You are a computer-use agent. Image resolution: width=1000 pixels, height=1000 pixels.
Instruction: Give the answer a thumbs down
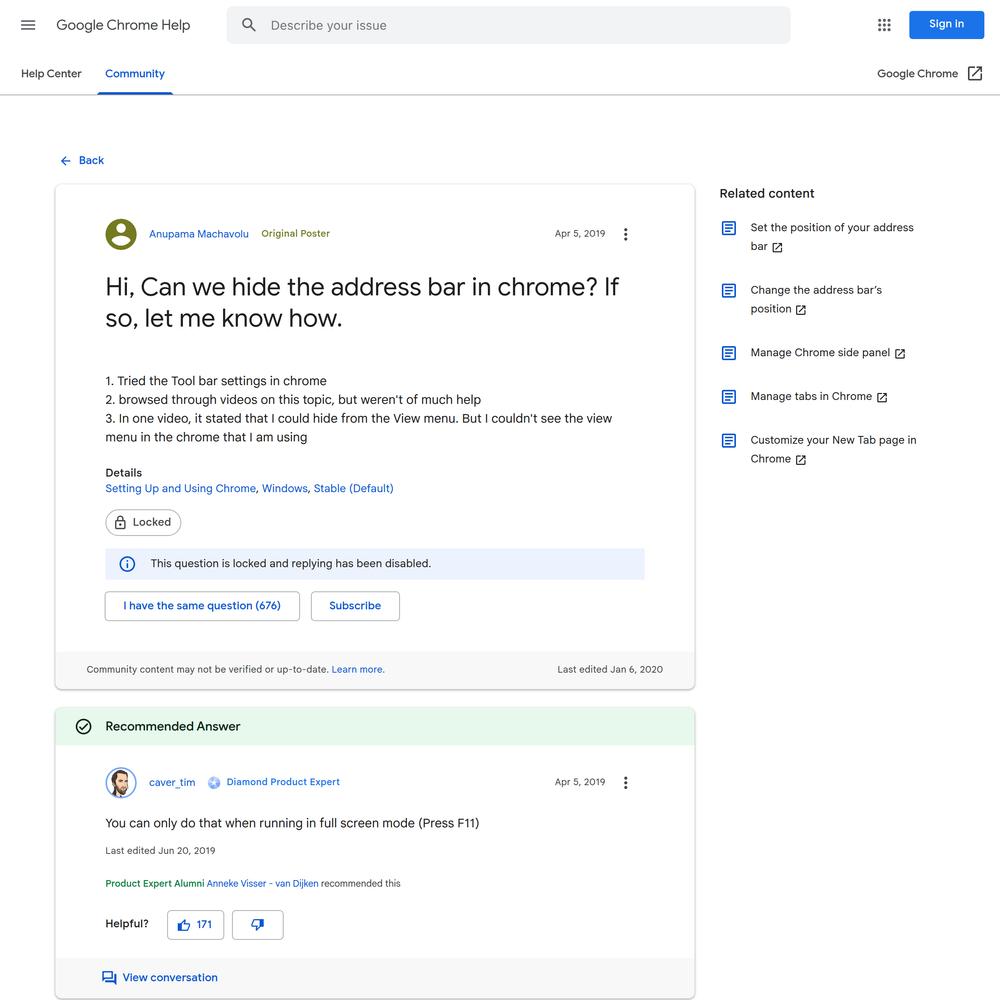258,924
